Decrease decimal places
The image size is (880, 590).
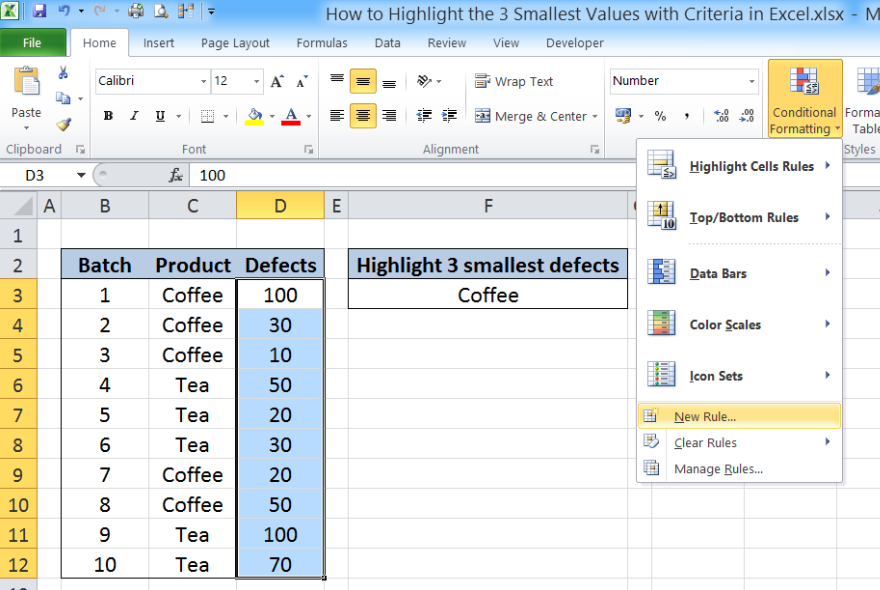click(746, 115)
